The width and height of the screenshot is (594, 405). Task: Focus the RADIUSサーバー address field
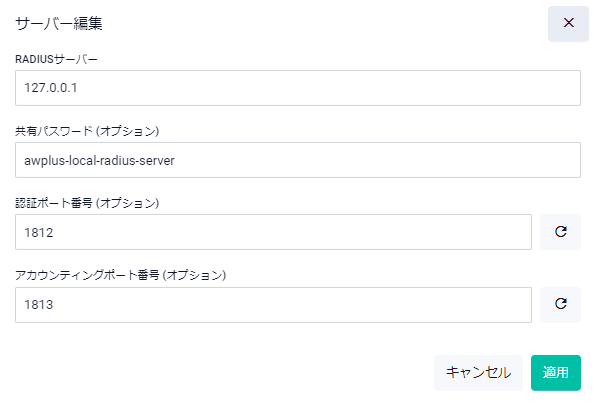pyautogui.click(x=298, y=88)
